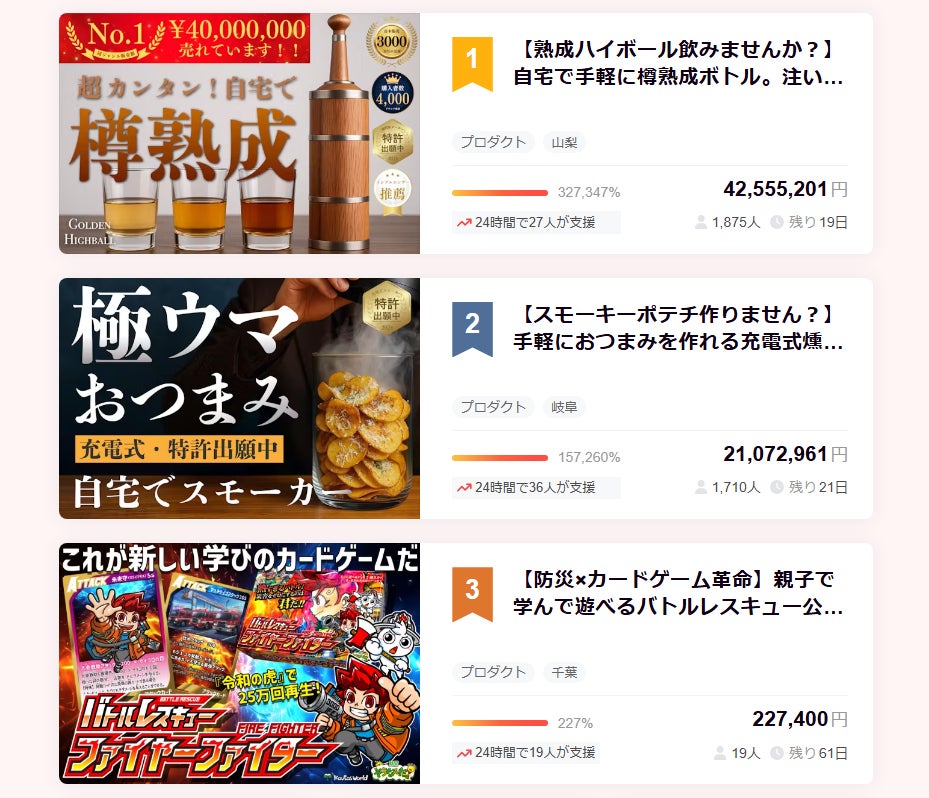Click trending arrow icon by 24時間で36人が支援
929x798 pixels.
(464, 488)
